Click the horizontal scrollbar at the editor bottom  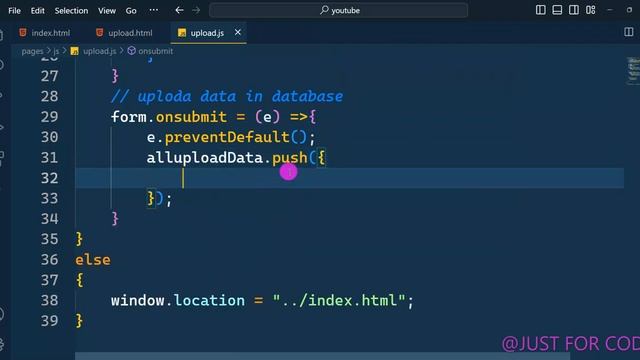tap(322, 356)
